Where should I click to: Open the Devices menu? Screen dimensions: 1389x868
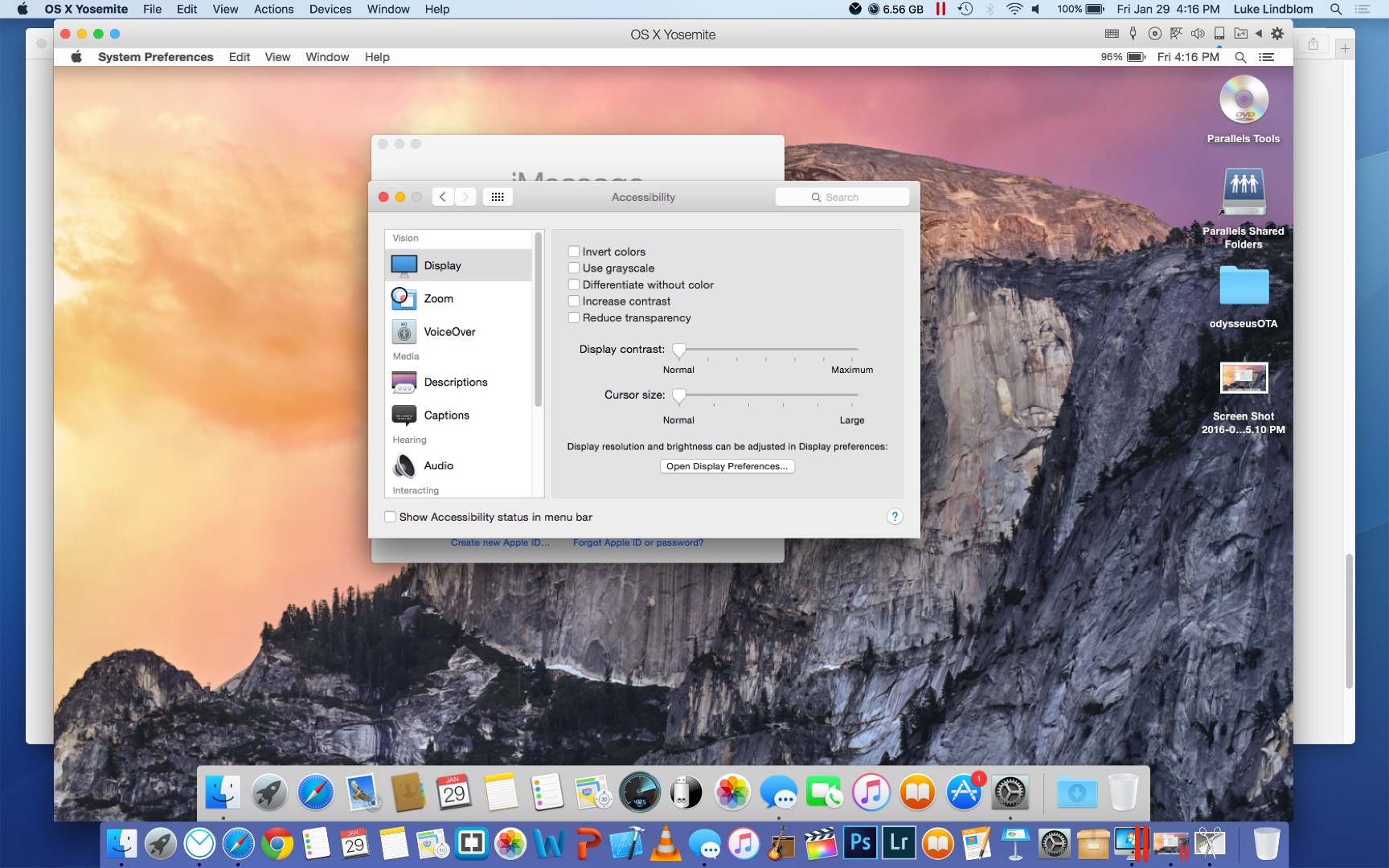click(330, 9)
